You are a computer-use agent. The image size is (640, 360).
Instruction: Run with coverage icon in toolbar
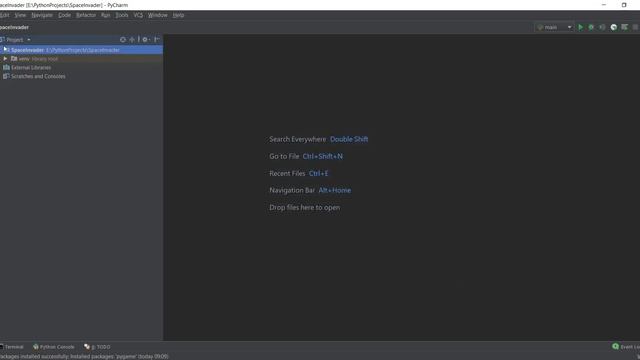[x=602, y=27]
